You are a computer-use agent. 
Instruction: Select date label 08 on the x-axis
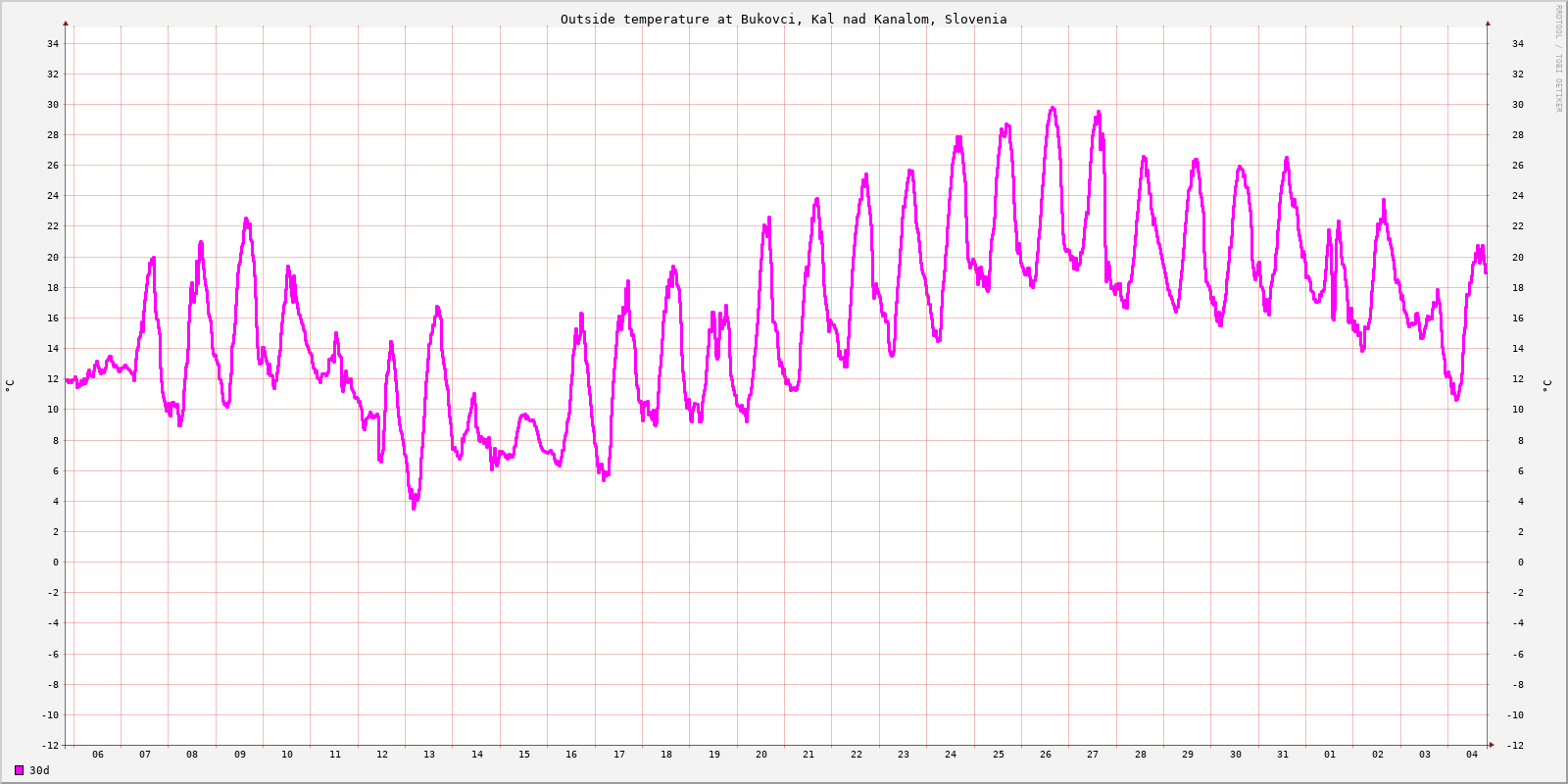click(x=192, y=755)
